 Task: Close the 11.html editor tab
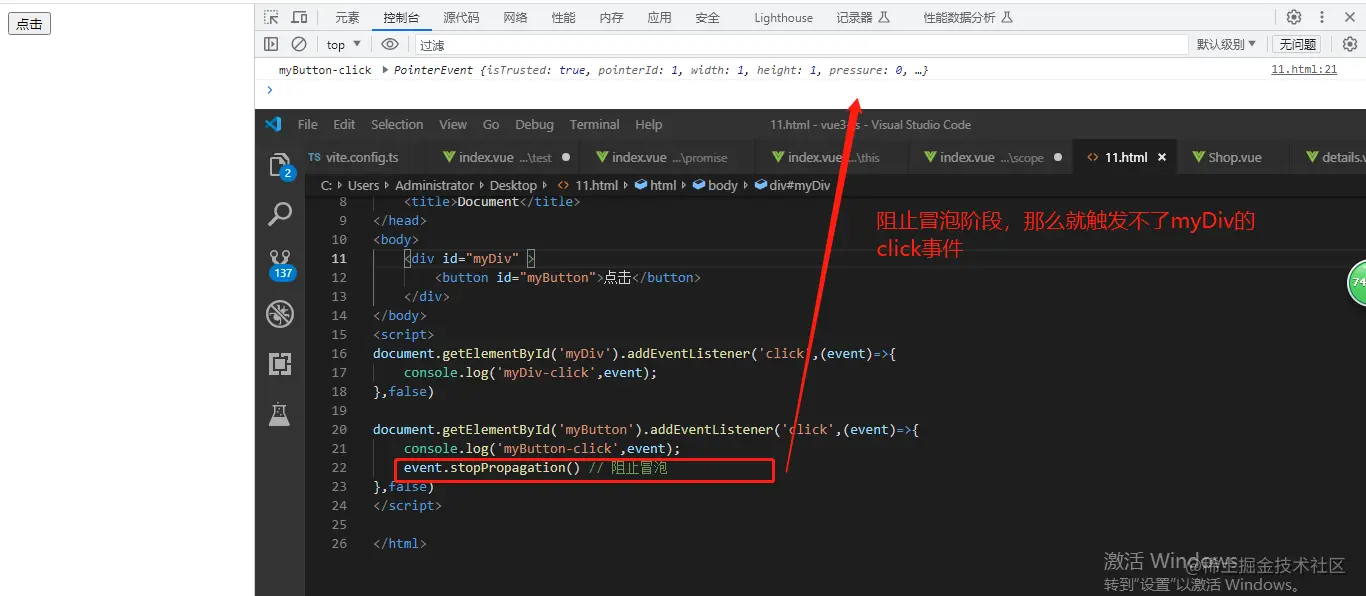(x=1162, y=157)
